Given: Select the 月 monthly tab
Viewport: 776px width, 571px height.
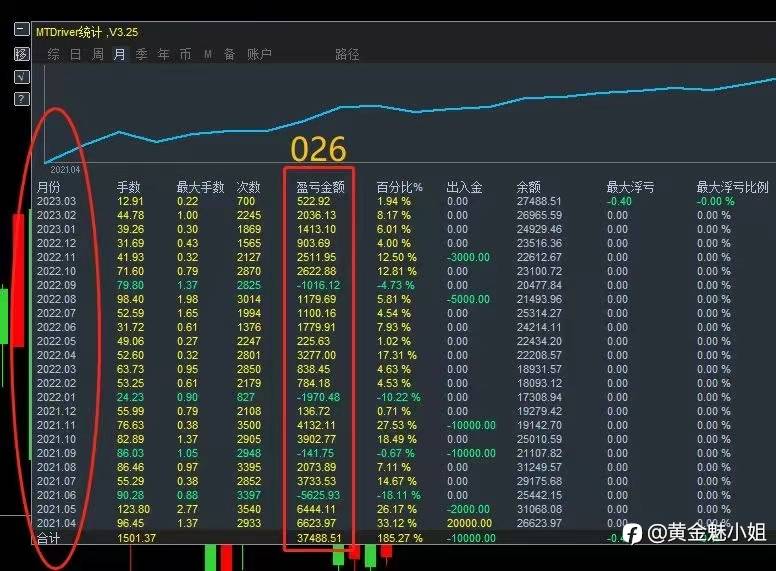Looking at the screenshot, I should point(120,54).
